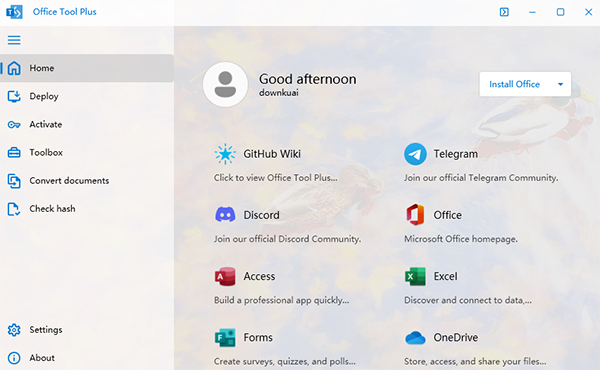600x370 pixels.
Task: Click the Check hash file icon
Action: (x=14, y=209)
